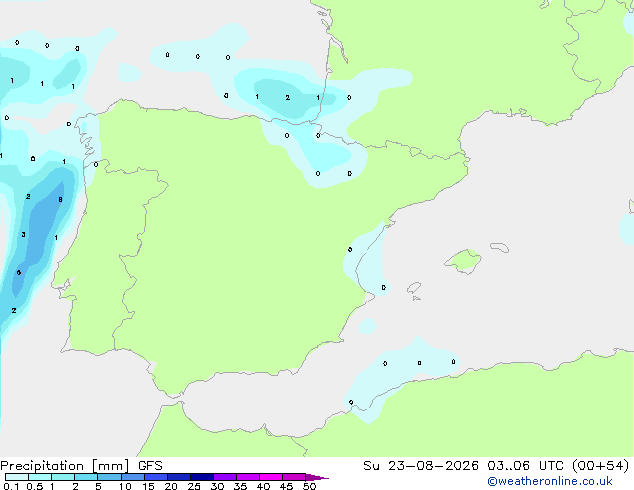Screen dimensions: 634x490
Task: Select the 0.1–0.5 mm lightest legend swatch
Action: click(17, 477)
